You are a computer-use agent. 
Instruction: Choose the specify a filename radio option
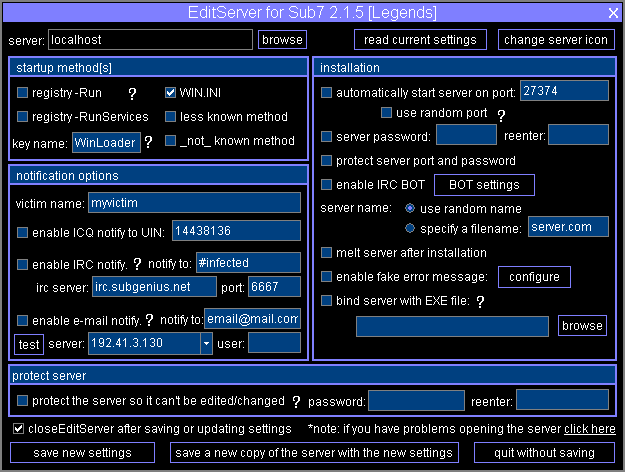(410, 228)
